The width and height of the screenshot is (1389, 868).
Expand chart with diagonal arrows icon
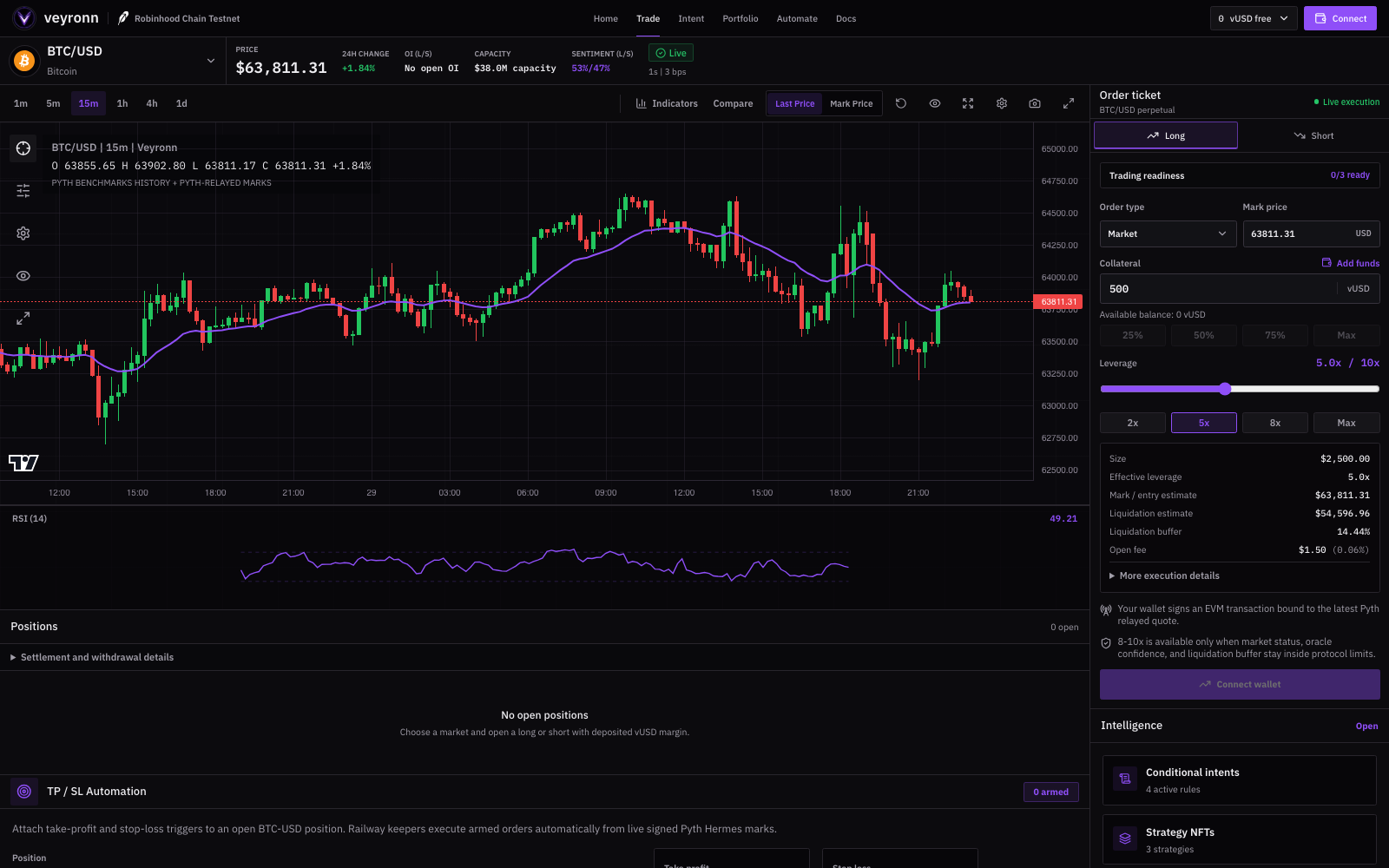click(x=1069, y=103)
